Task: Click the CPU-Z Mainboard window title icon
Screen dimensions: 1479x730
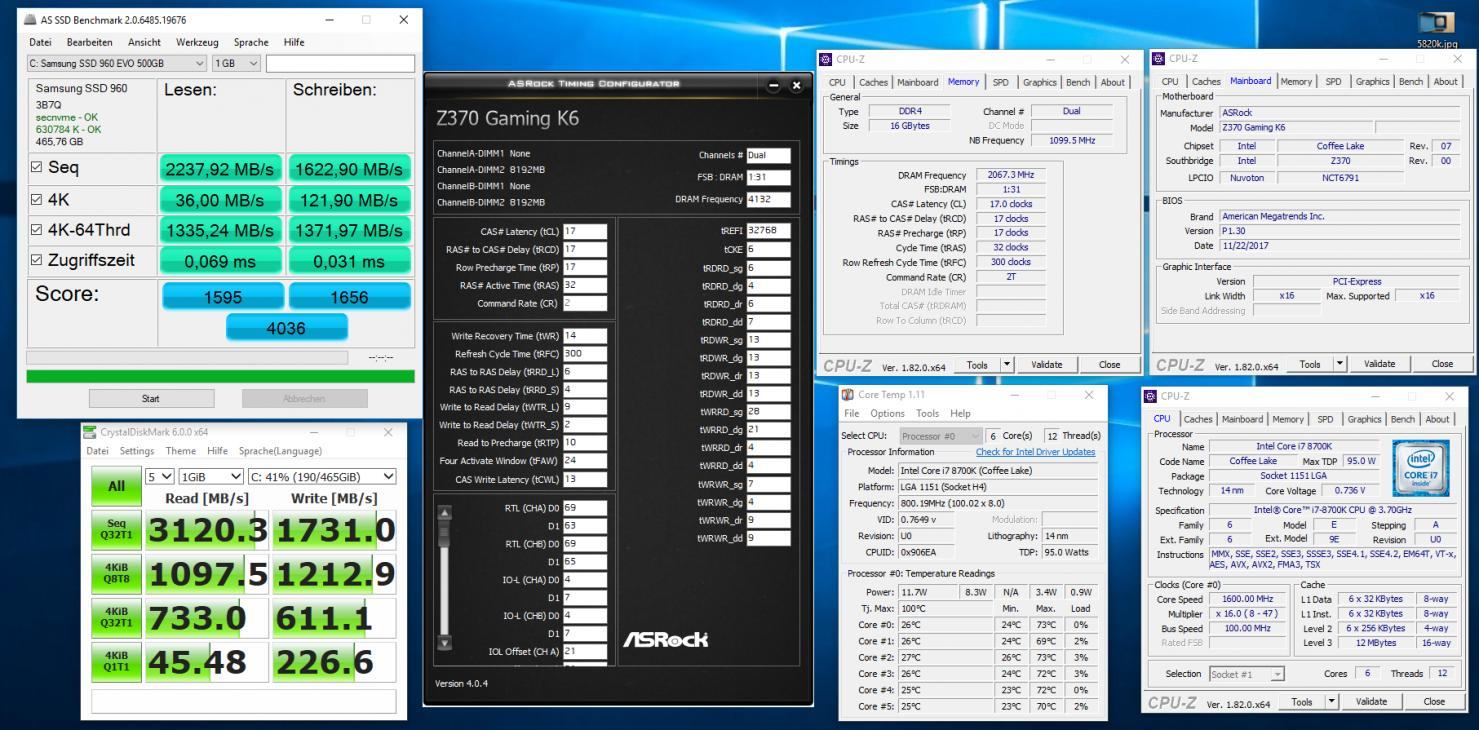Action: (1158, 59)
